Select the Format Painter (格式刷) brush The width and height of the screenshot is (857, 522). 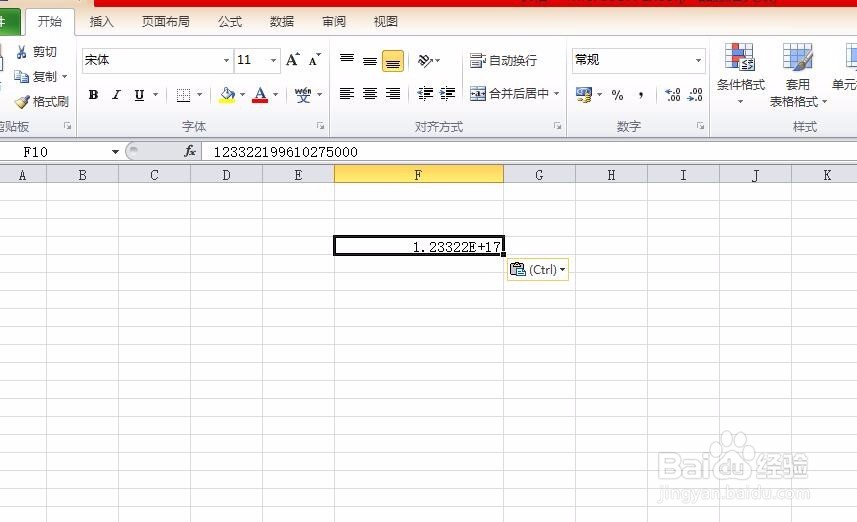(22, 102)
